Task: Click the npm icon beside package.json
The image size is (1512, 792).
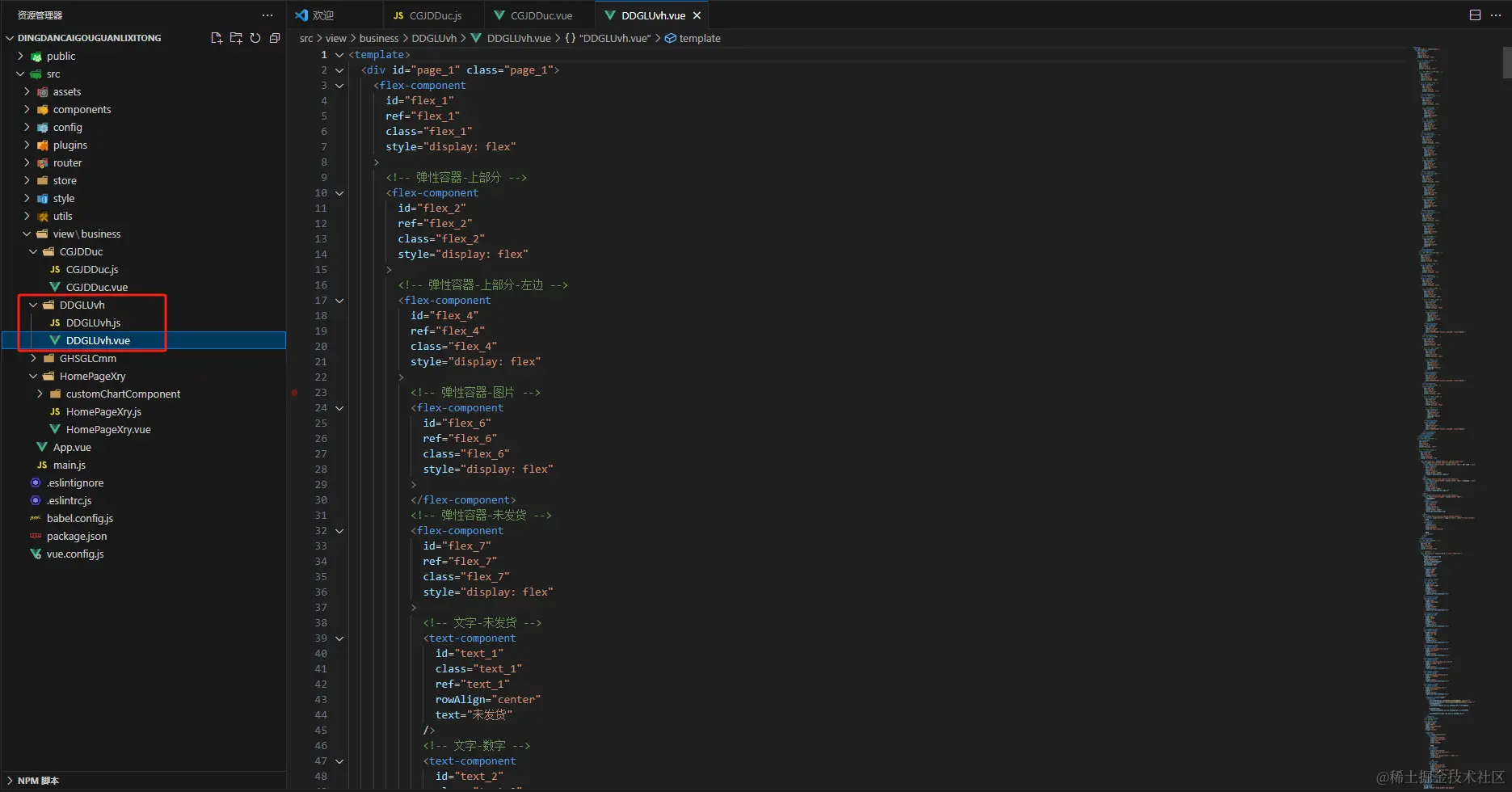Action: tap(36, 536)
